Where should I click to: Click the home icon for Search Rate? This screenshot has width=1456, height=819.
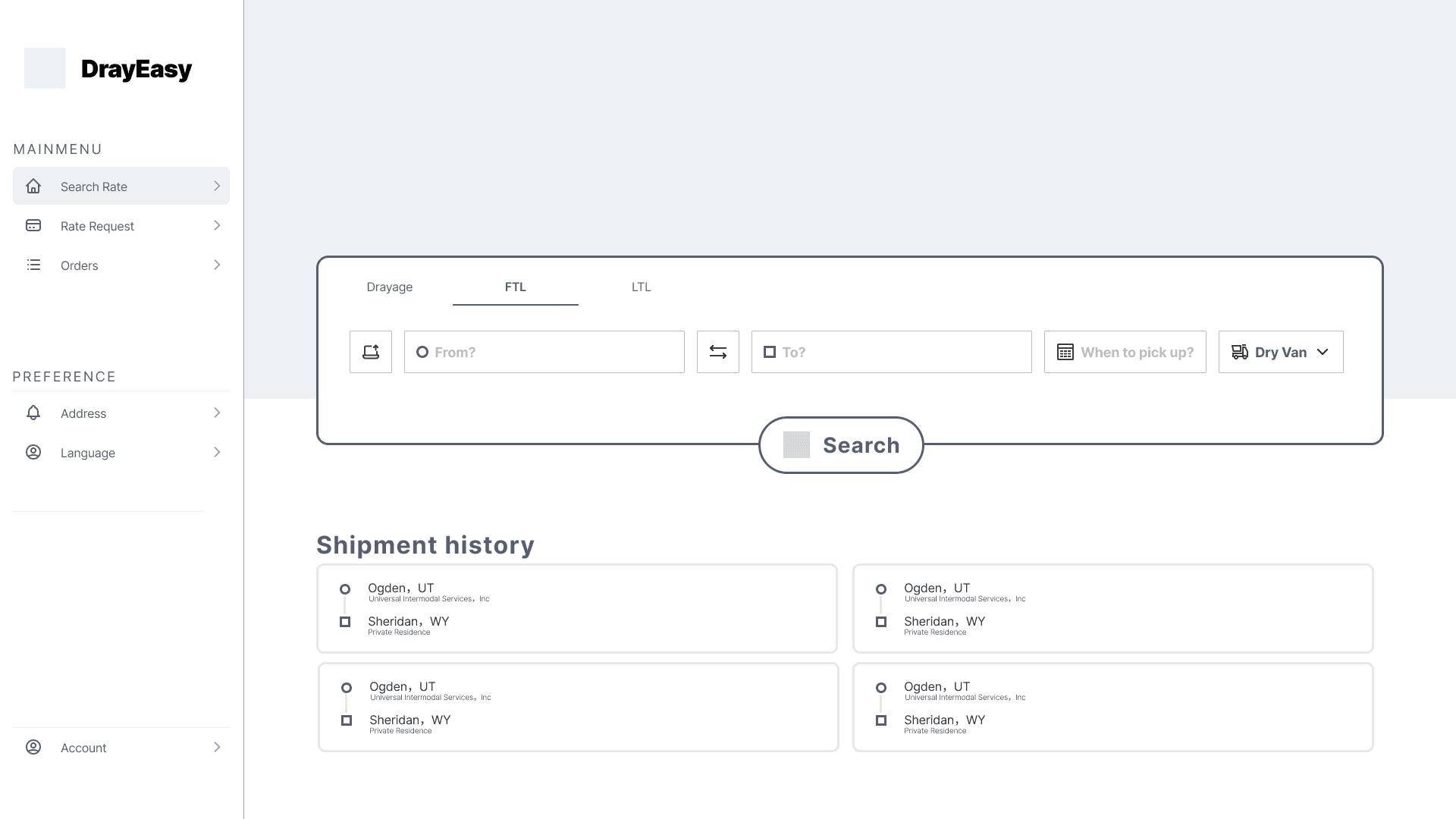pyautogui.click(x=33, y=187)
